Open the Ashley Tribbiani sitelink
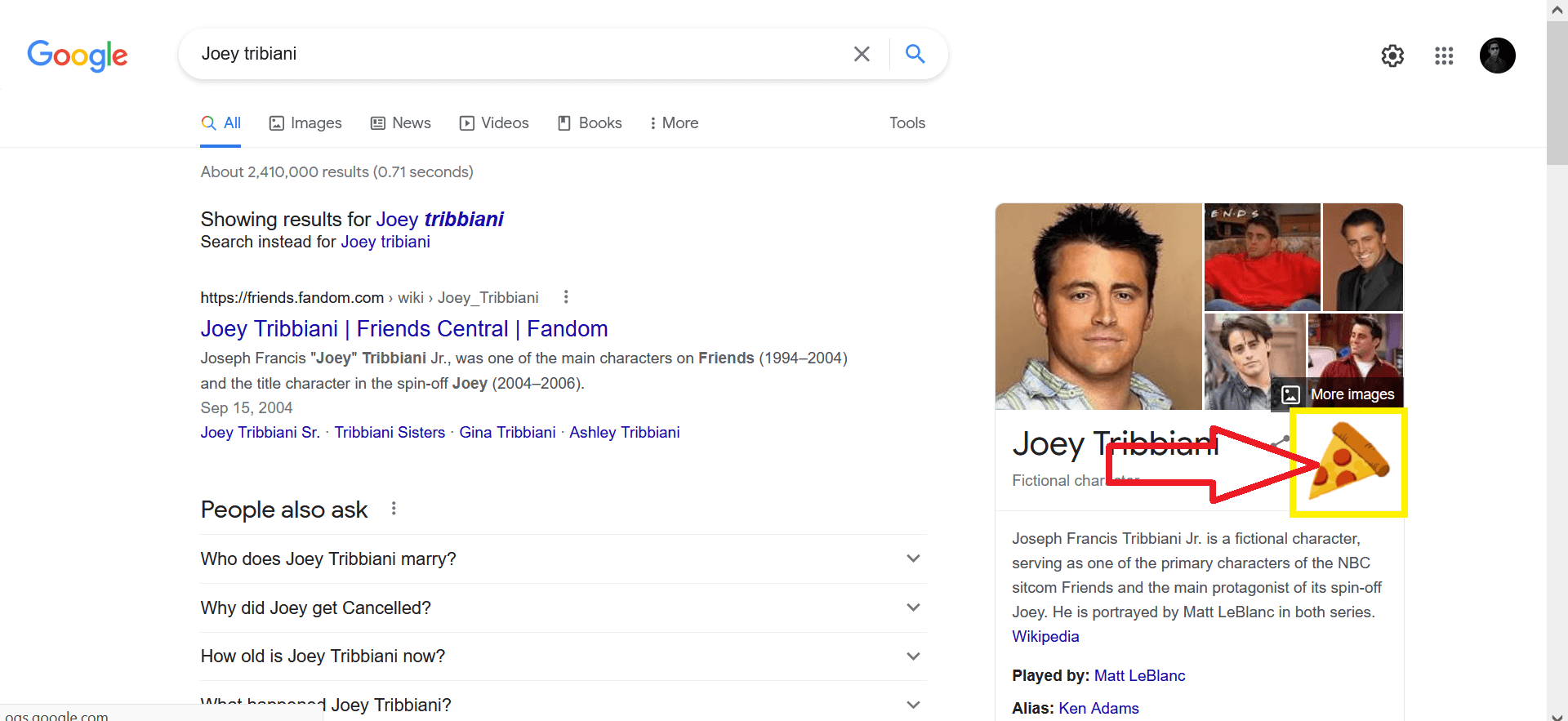Viewport: 1568px width, 721px height. [x=625, y=433]
